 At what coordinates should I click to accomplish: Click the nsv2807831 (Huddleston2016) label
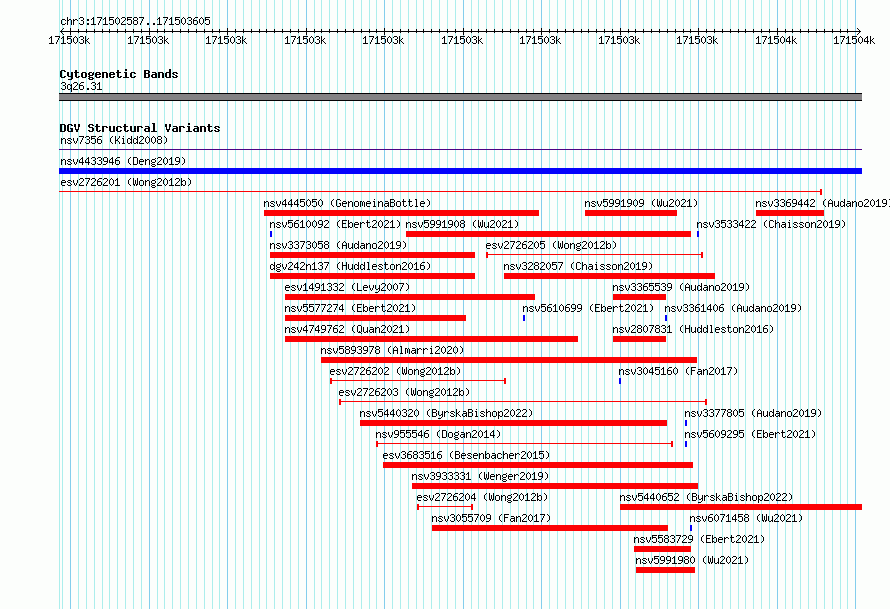pyautogui.click(x=693, y=329)
